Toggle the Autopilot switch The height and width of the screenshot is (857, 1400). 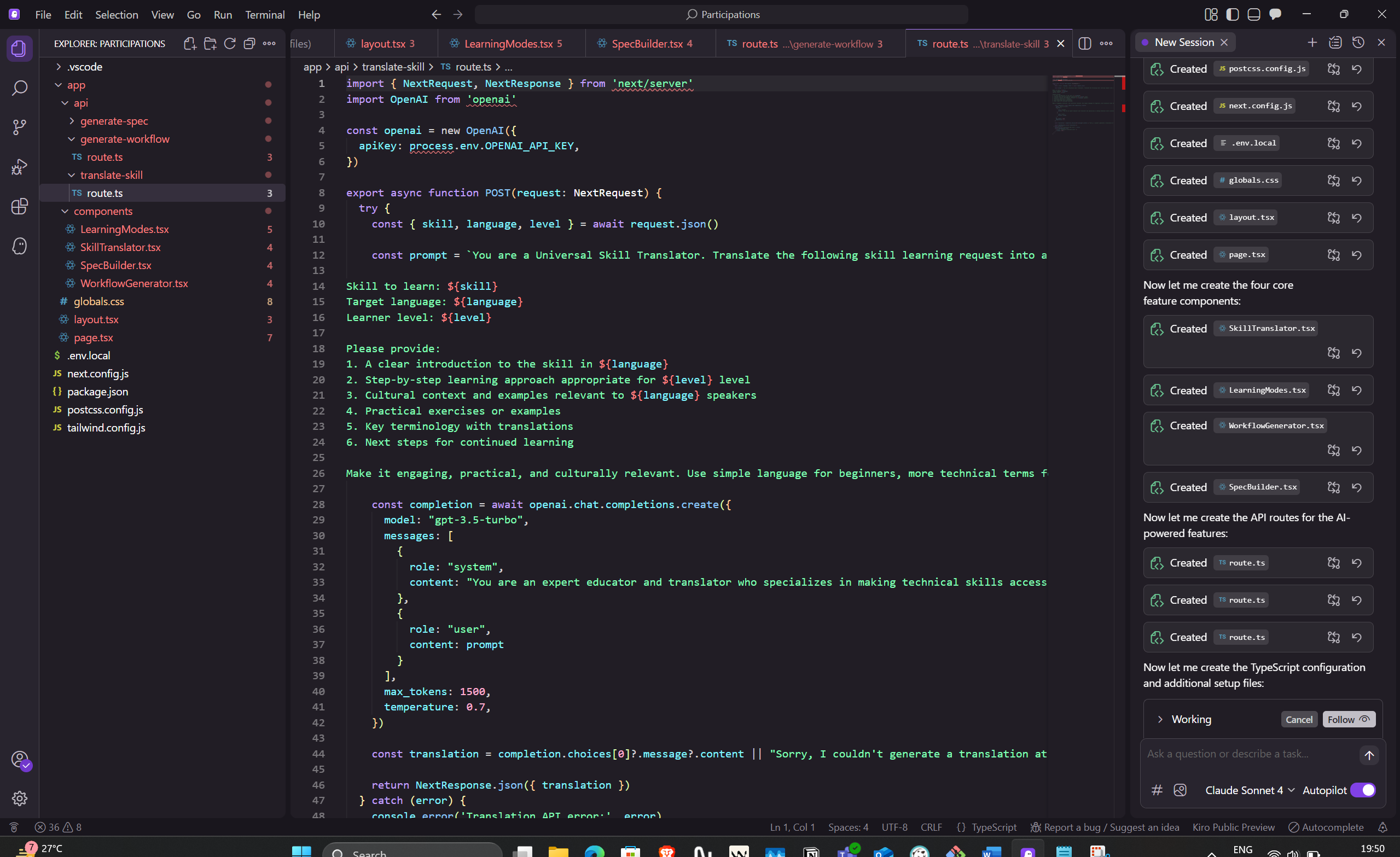(1362, 790)
